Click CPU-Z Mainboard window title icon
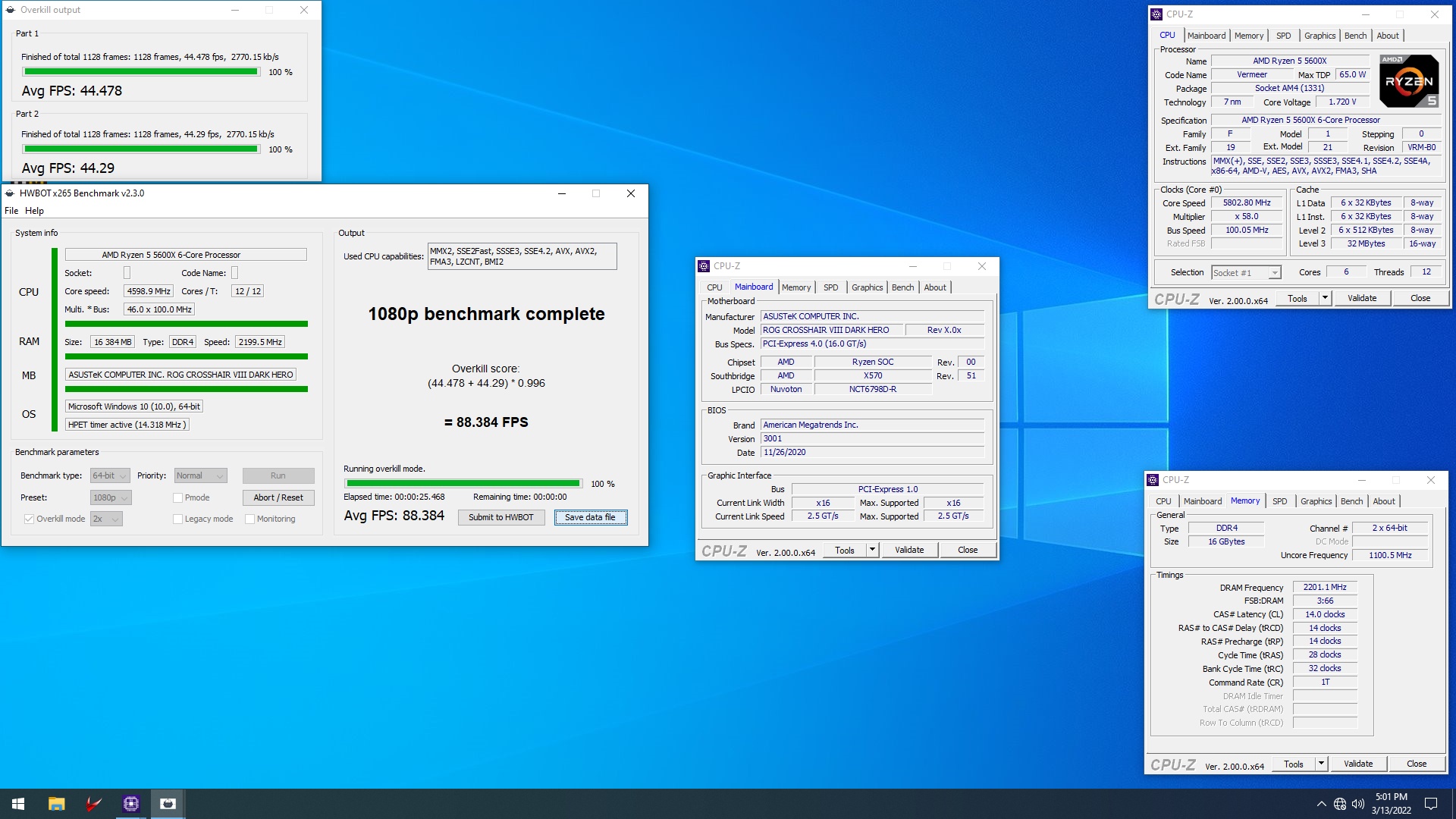 coord(703,266)
